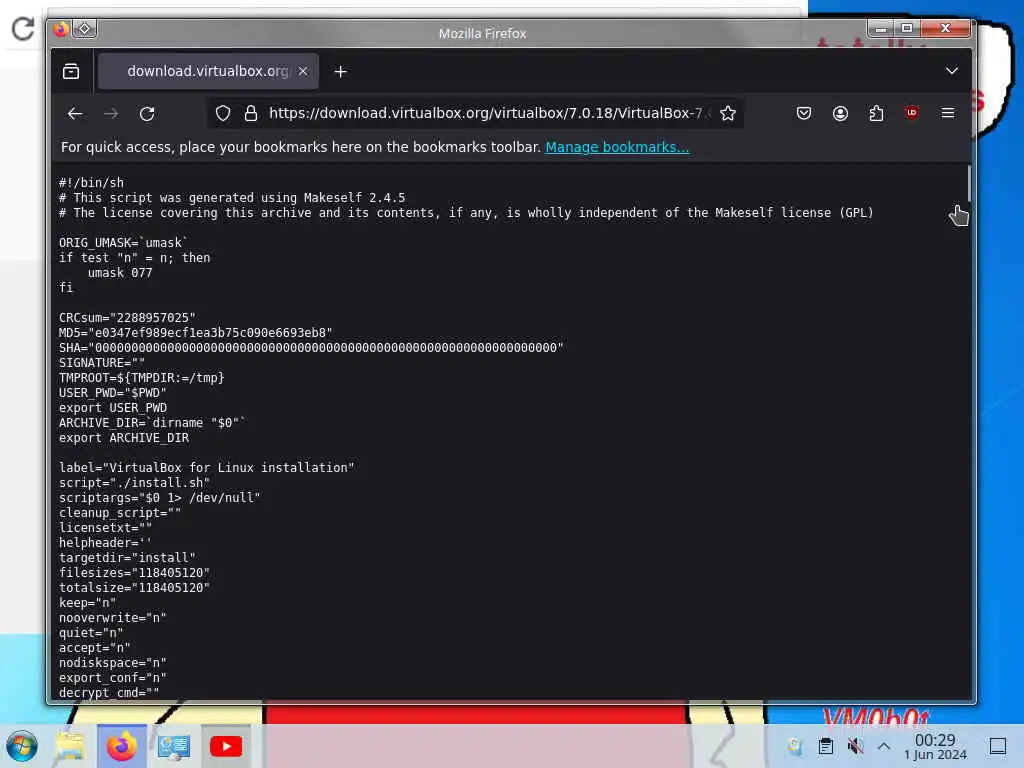Open the extensions puzzle icon
The width and height of the screenshot is (1024, 768).
click(876, 114)
